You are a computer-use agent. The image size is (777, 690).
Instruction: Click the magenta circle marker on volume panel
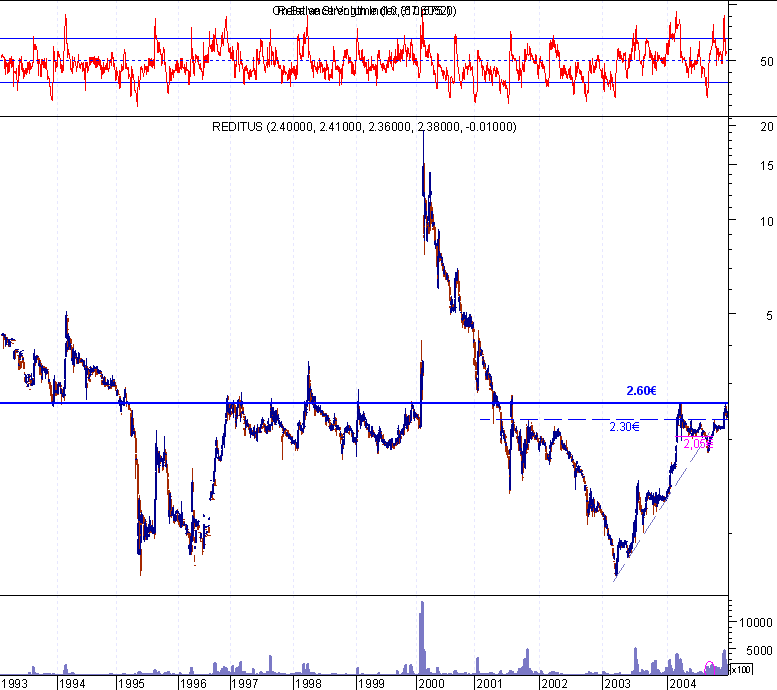tap(709, 668)
